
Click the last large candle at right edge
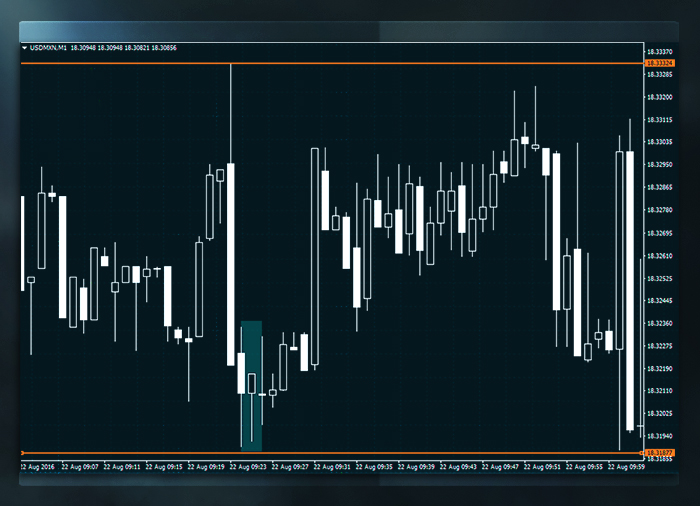coord(630,290)
